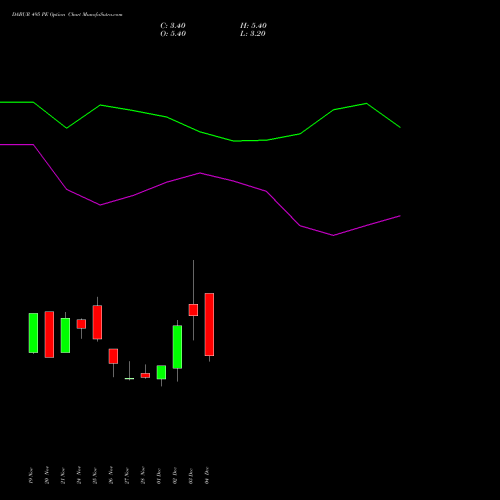
Task: Select the flat 27 Nov doji candlestick
Action: pyautogui.click(x=129, y=378)
